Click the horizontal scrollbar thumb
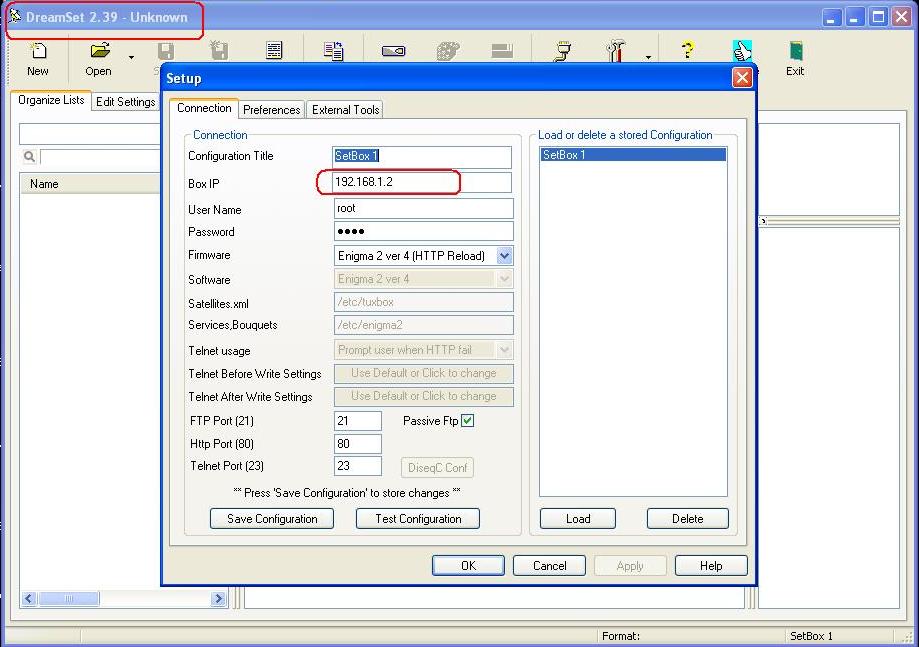This screenshot has height=647, width=919. coord(69,598)
